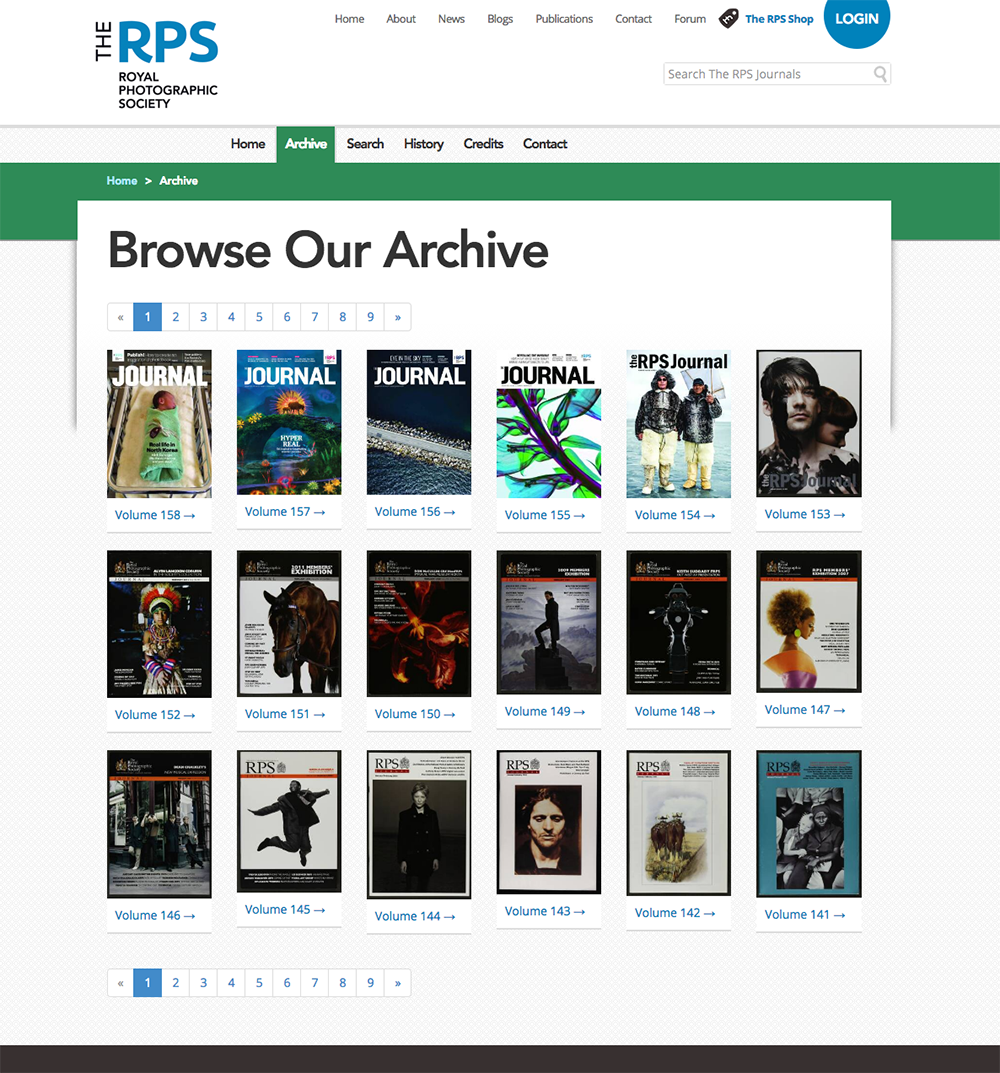Click previous page arrow in bottom pagination
Screen dimensions: 1000x1073
[120, 983]
